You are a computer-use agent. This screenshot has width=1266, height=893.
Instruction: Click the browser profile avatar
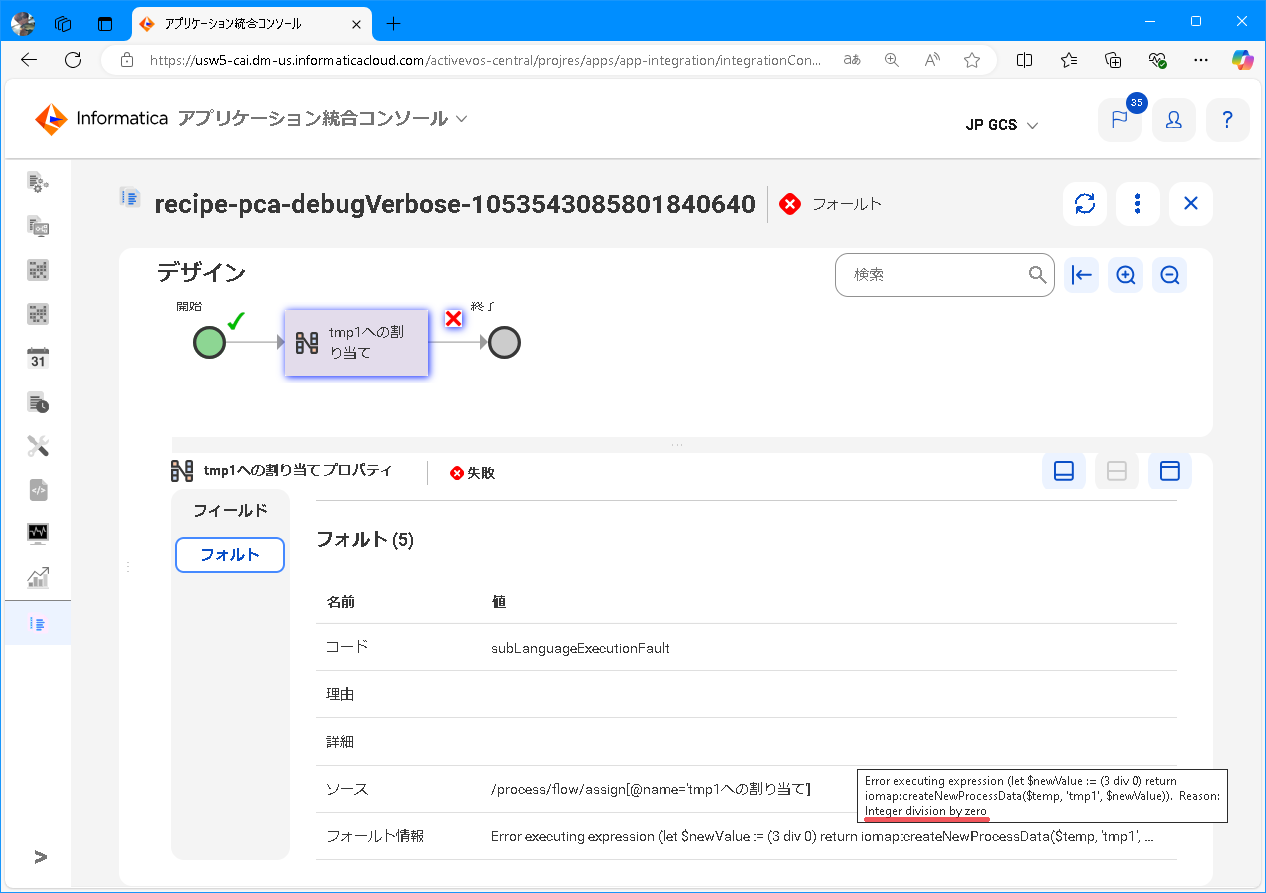(23, 23)
